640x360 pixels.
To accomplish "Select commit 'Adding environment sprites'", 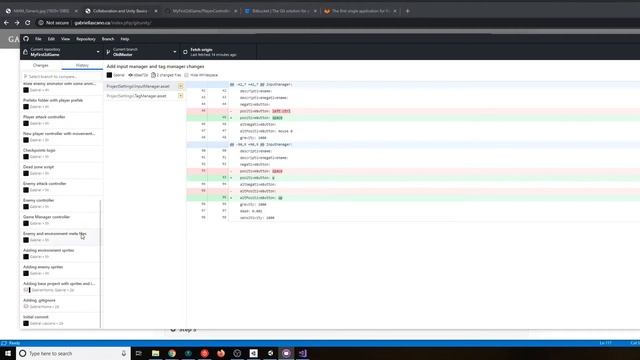I will pos(60,253).
